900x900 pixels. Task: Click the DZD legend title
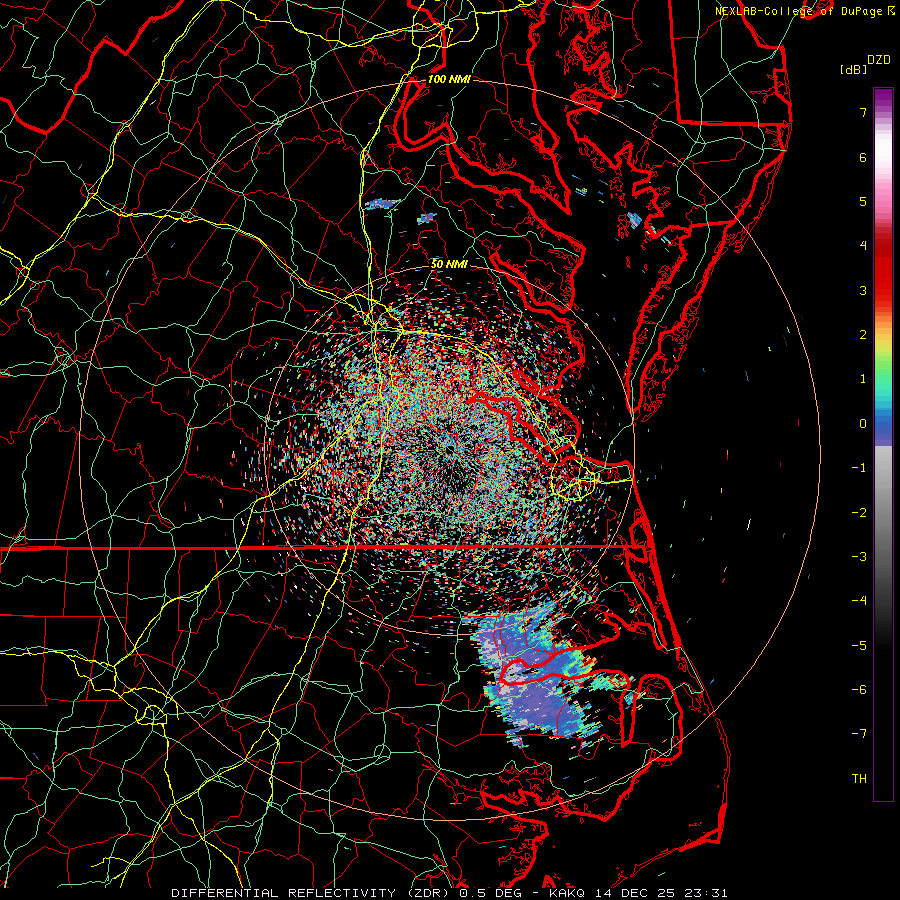coord(879,60)
